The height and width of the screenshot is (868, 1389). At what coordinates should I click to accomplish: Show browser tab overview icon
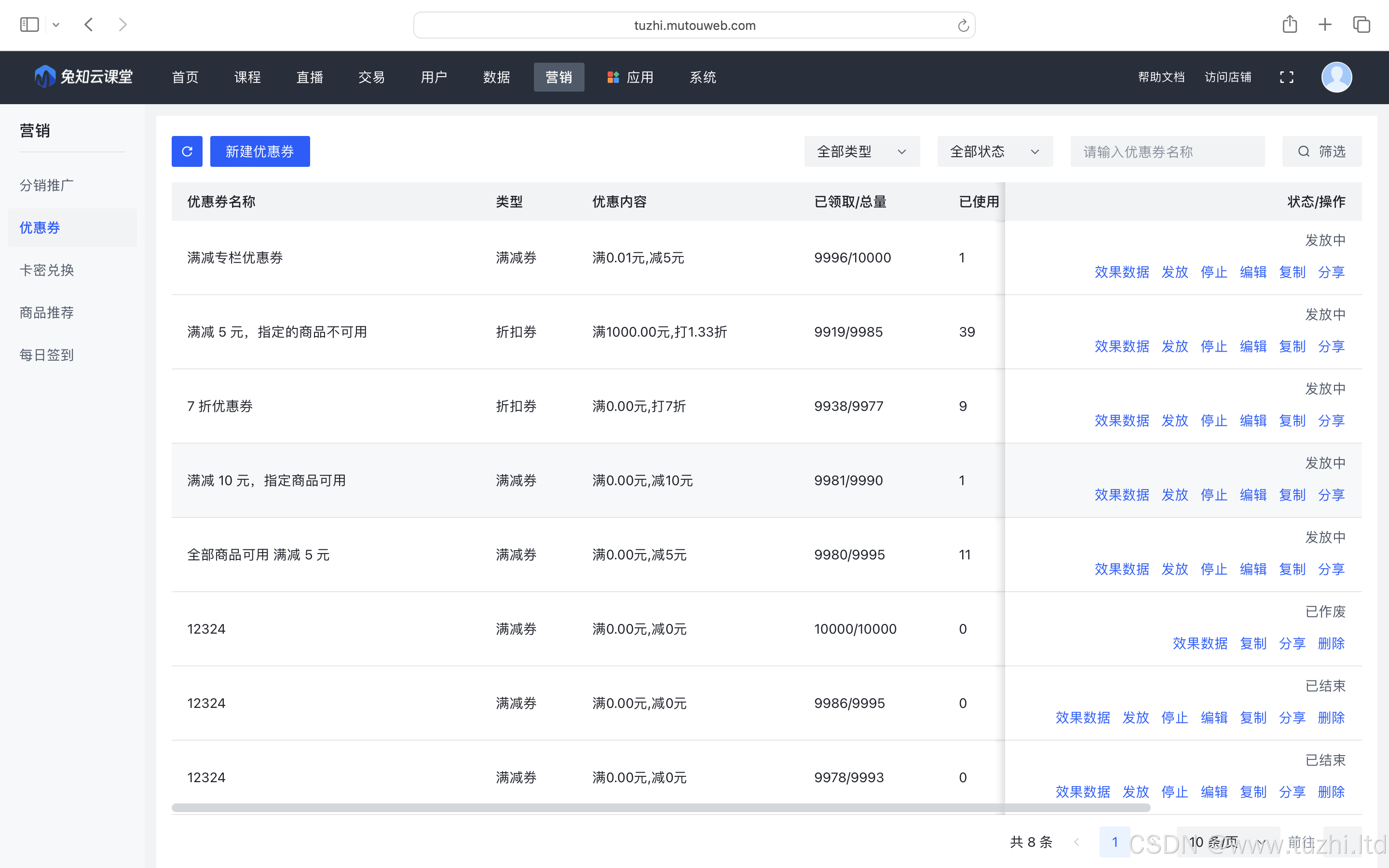click(1362, 25)
